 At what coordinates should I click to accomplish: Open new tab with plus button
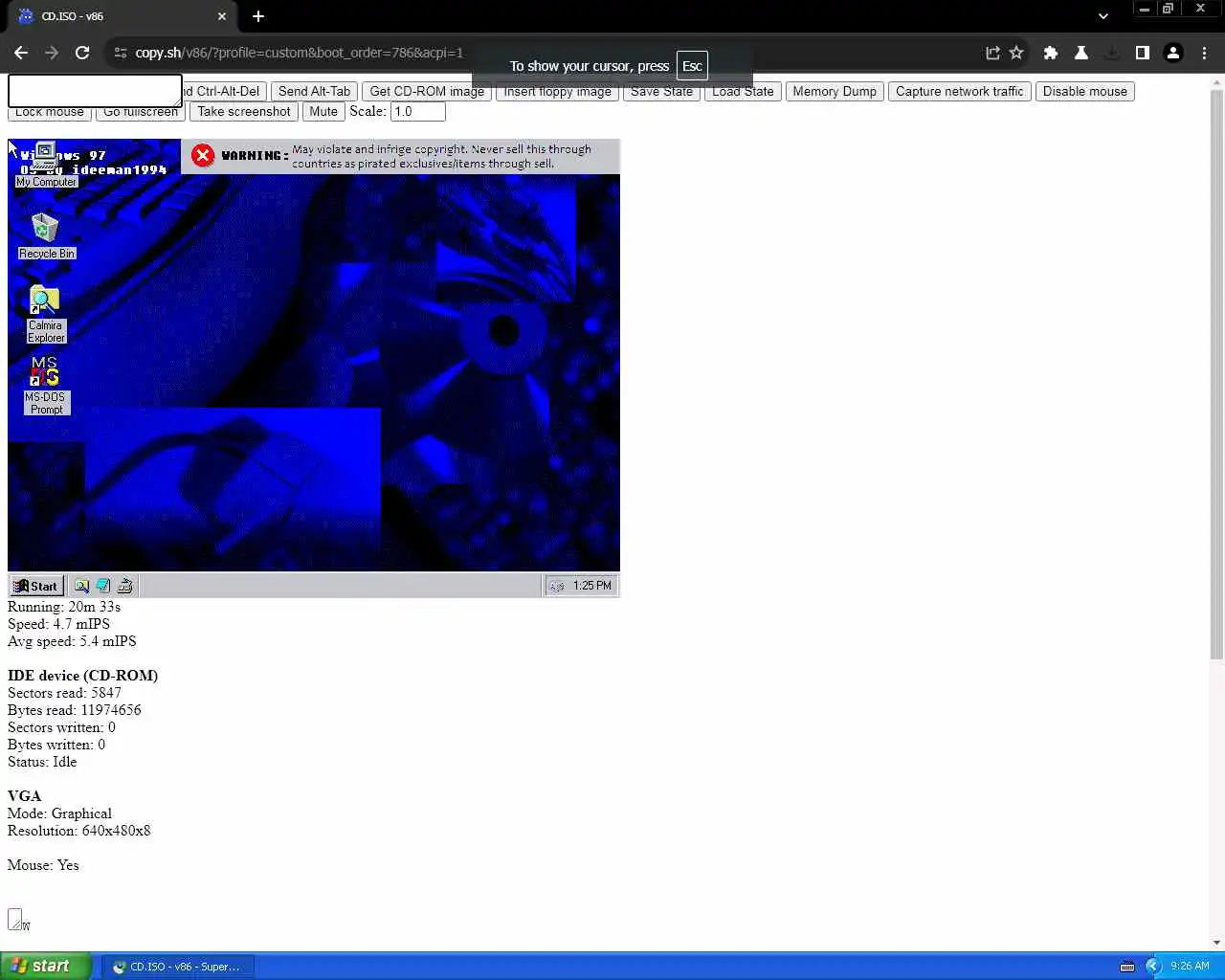coord(258,16)
